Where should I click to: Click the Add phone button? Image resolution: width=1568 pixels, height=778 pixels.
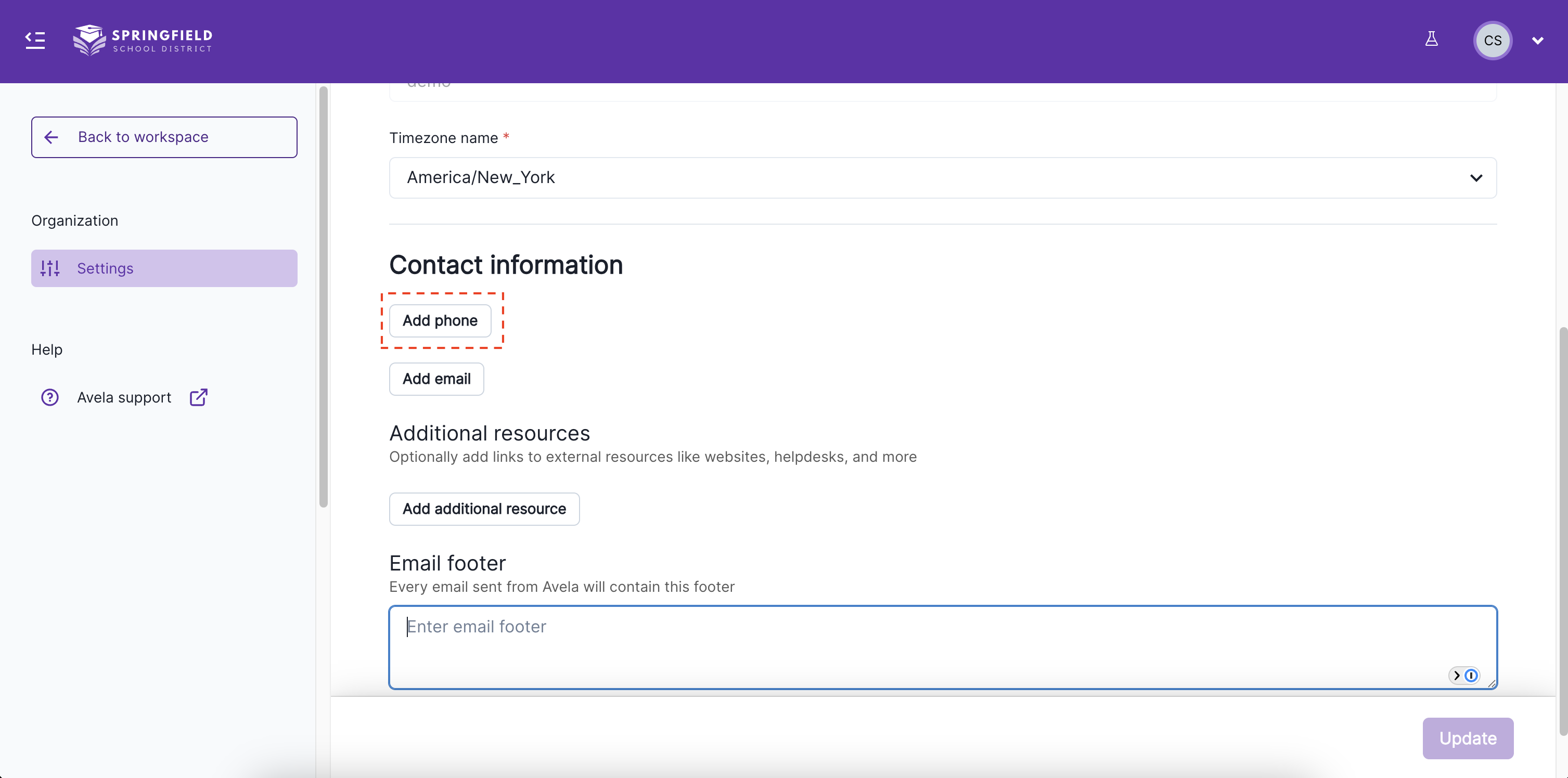[x=440, y=320]
